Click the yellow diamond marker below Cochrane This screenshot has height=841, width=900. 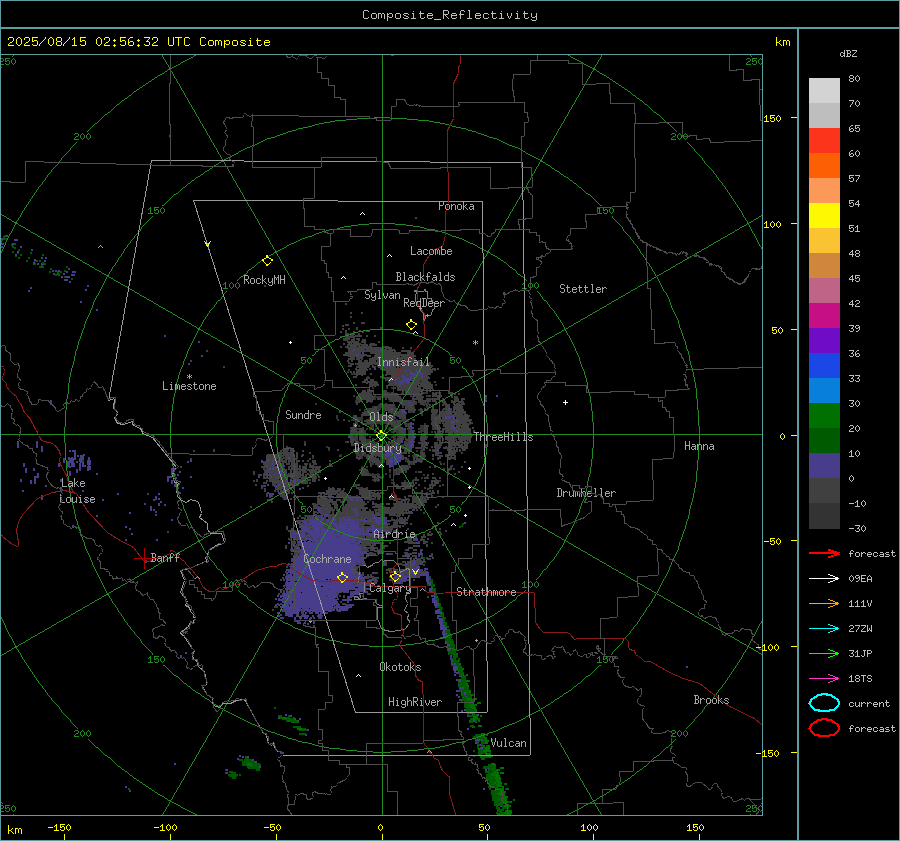[x=342, y=577]
